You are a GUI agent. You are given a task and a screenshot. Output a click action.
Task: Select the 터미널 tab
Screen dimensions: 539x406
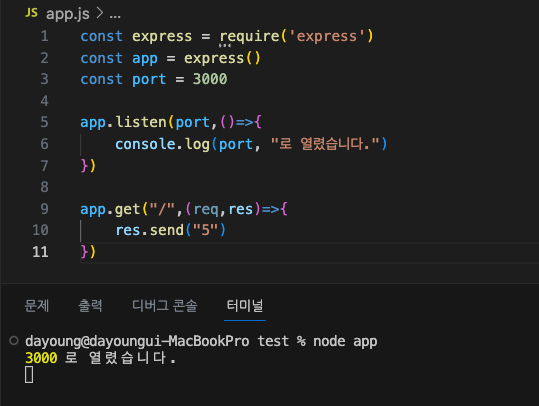tap(245, 305)
